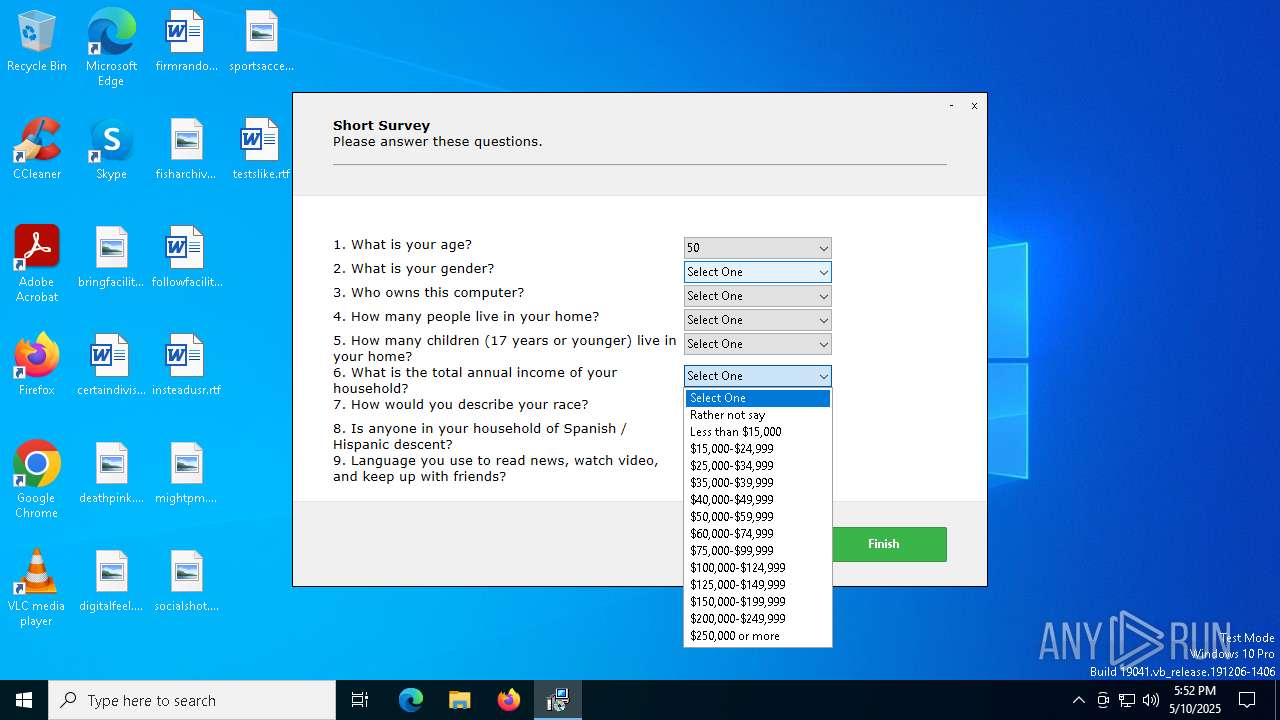
Task: Open File Explorer from the taskbar
Action: pos(460,700)
